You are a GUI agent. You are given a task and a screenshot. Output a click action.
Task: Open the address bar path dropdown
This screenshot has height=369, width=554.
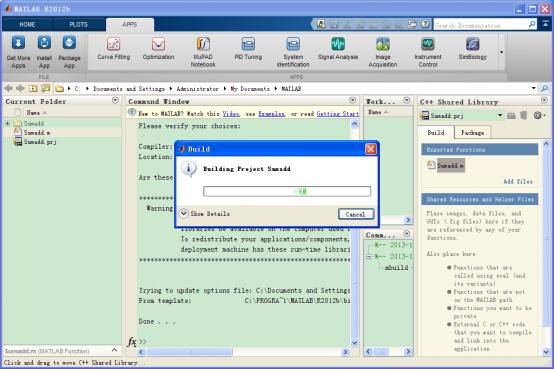534,88
